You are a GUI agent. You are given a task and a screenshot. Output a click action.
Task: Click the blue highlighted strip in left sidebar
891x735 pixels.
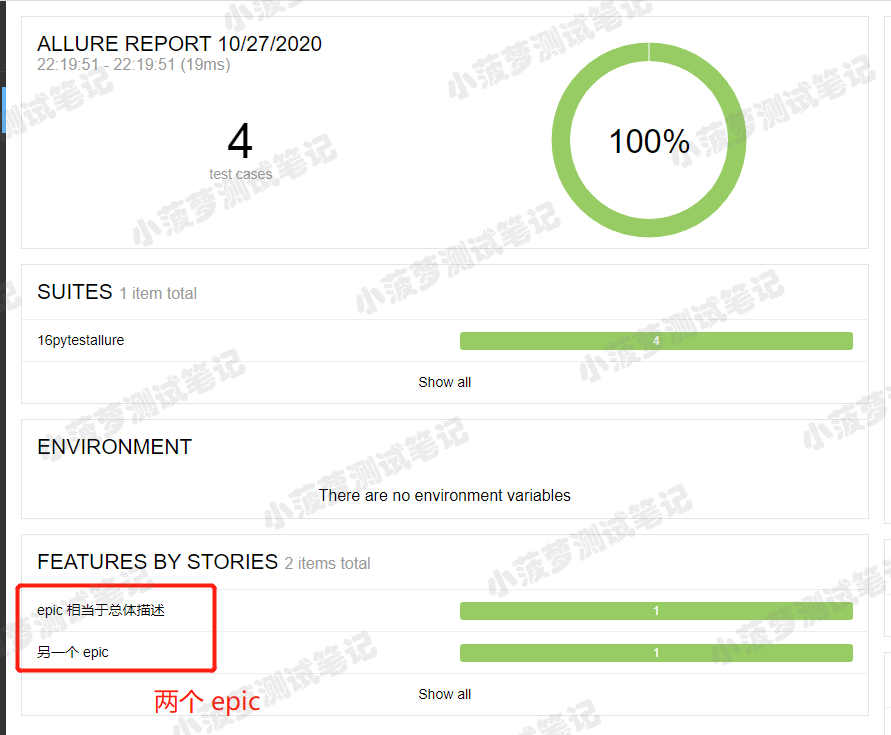3,110
